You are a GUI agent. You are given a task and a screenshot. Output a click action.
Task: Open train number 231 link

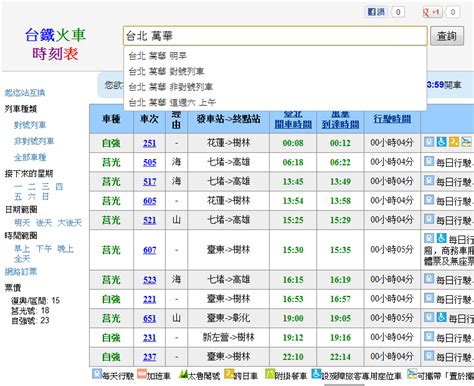149,338
